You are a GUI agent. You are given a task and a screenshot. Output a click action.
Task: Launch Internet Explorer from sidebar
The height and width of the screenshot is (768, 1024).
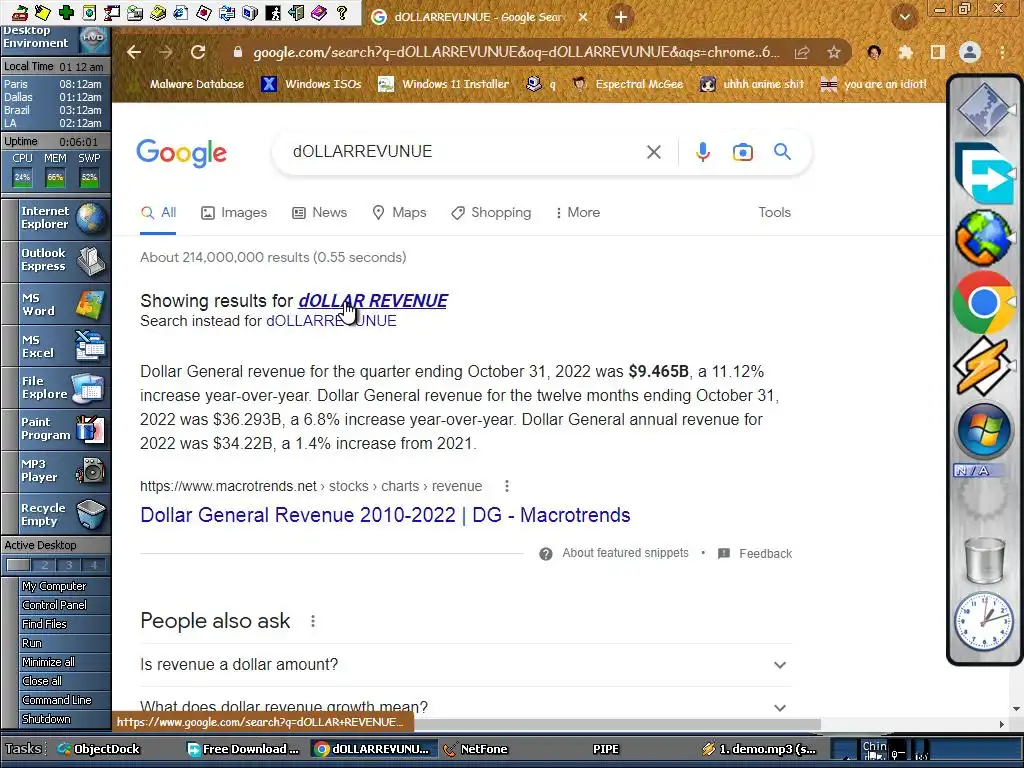(56, 218)
